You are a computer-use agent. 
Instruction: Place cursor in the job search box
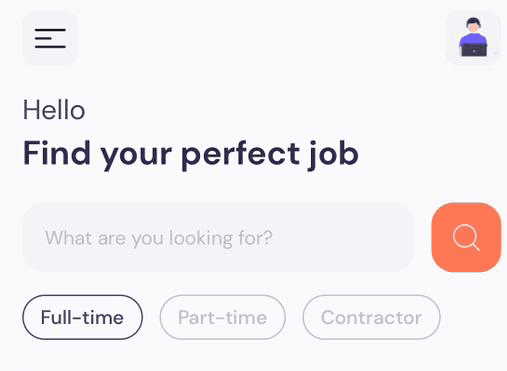pyautogui.click(x=218, y=237)
